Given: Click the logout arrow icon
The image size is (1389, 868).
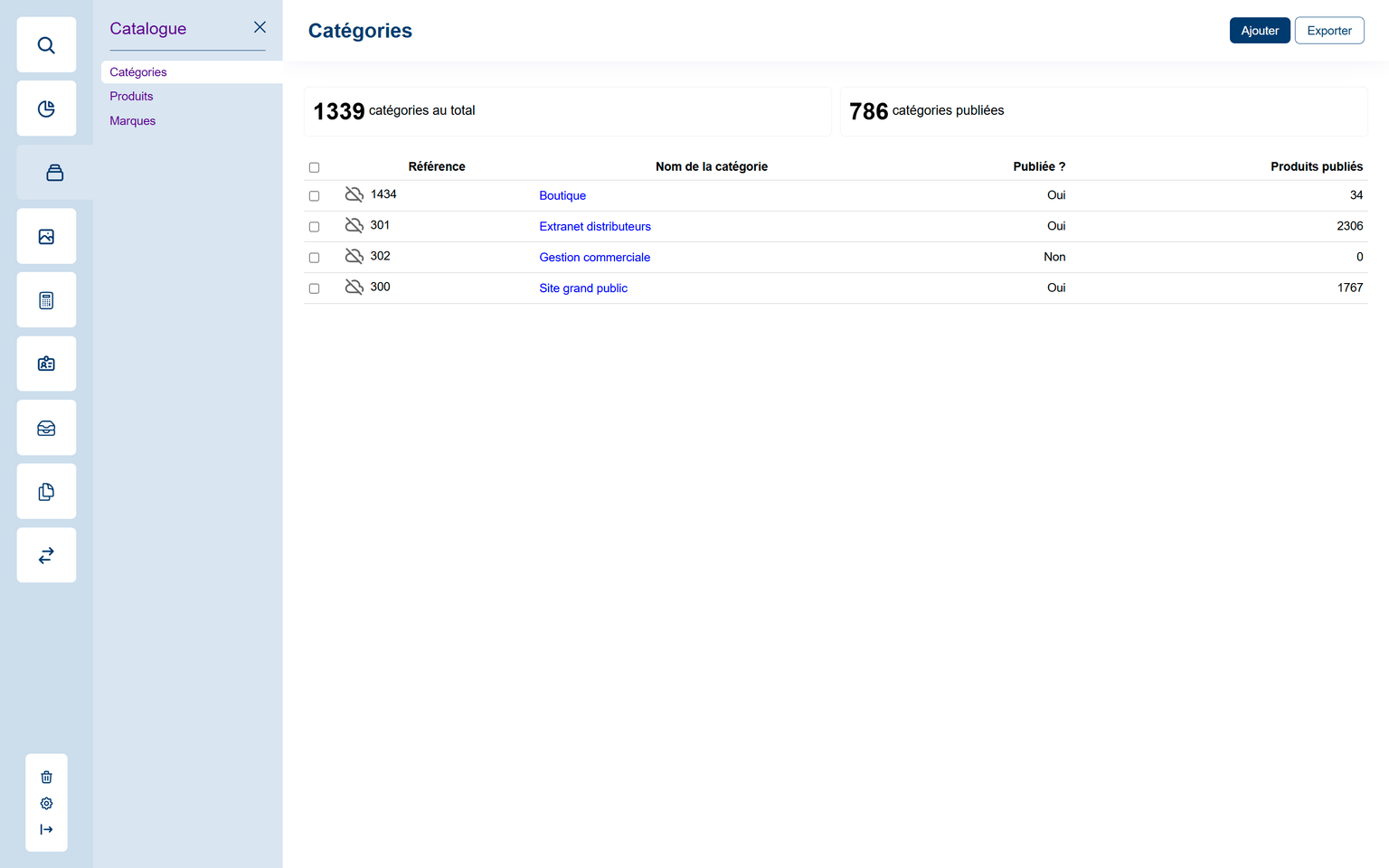Looking at the screenshot, I should (x=46, y=829).
